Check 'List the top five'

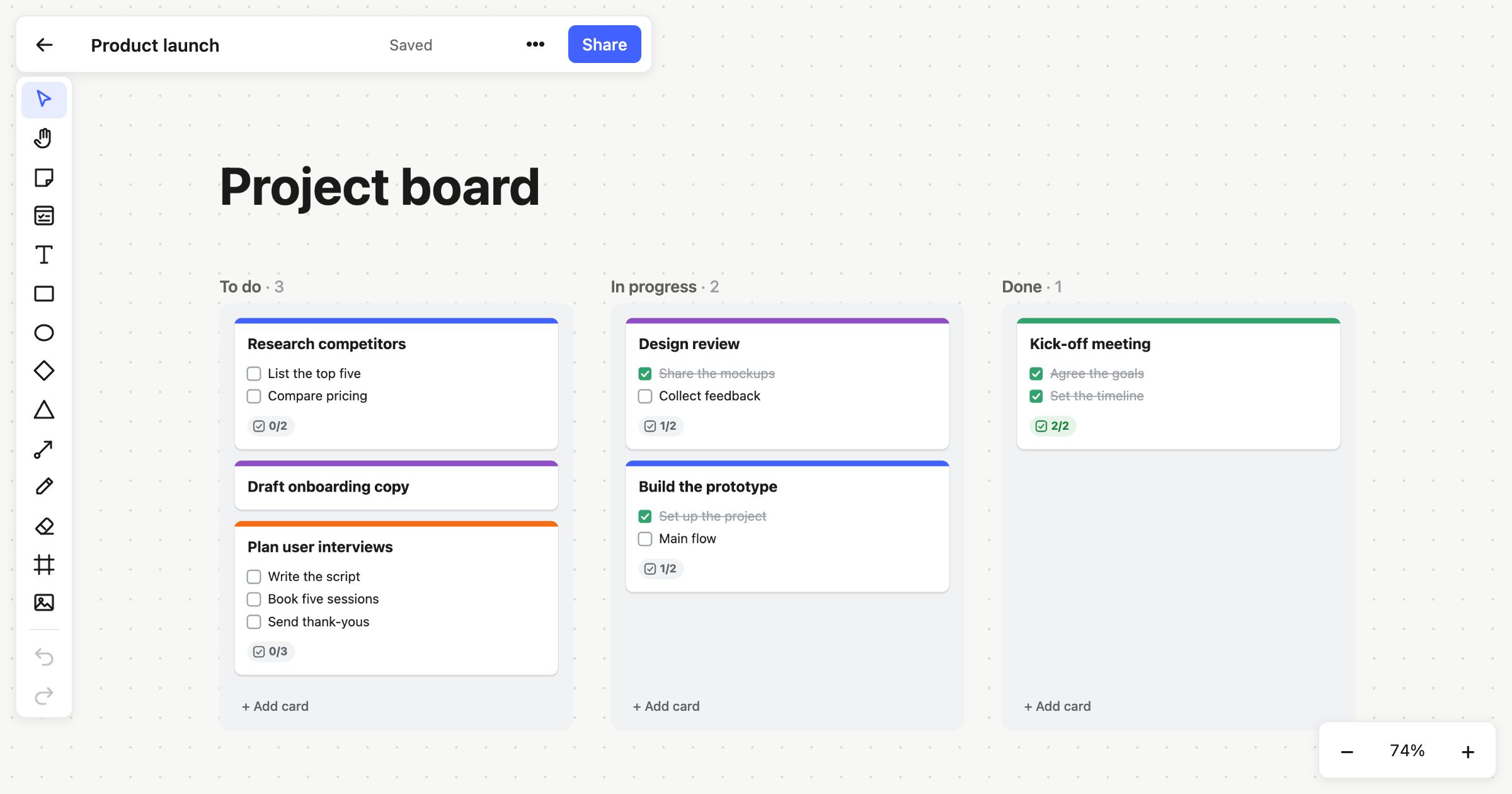[x=254, y=374]
